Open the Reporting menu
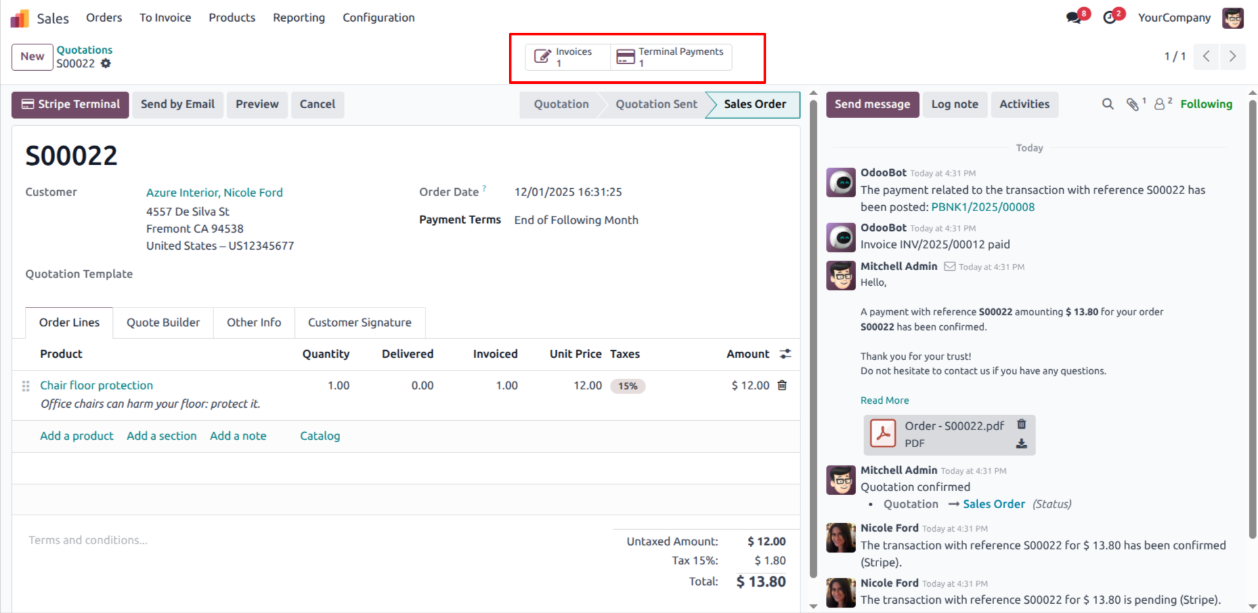1258x613 pixels. pyautogui.click(x=298, y=18)
